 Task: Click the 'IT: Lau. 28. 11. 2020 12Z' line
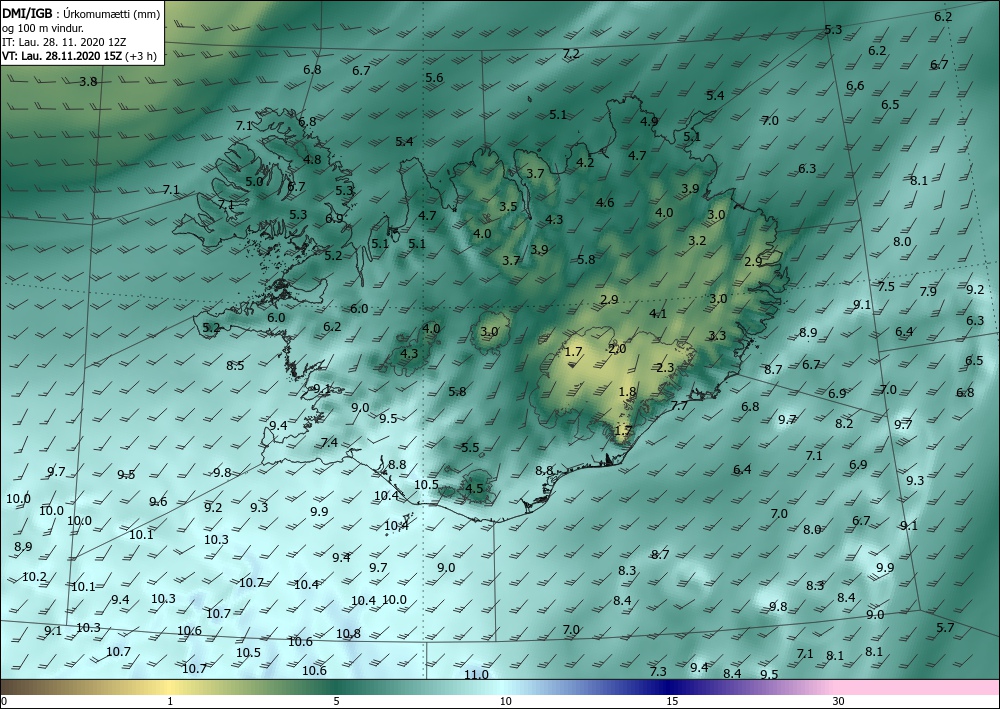[64, 42]
